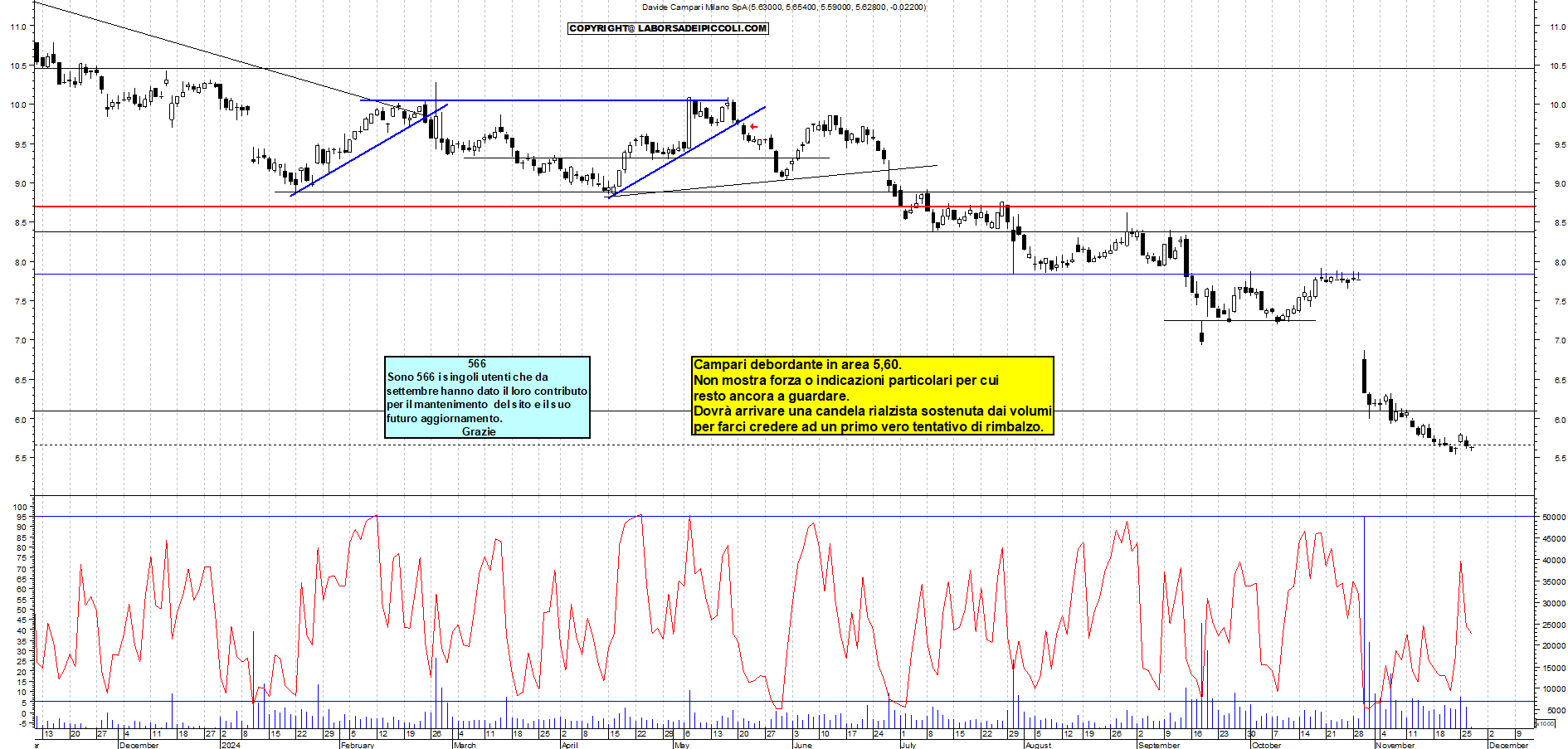This screenshot has height=749, width=1568.
Task: Click the 'April' month label
Action: coord(570,745)
